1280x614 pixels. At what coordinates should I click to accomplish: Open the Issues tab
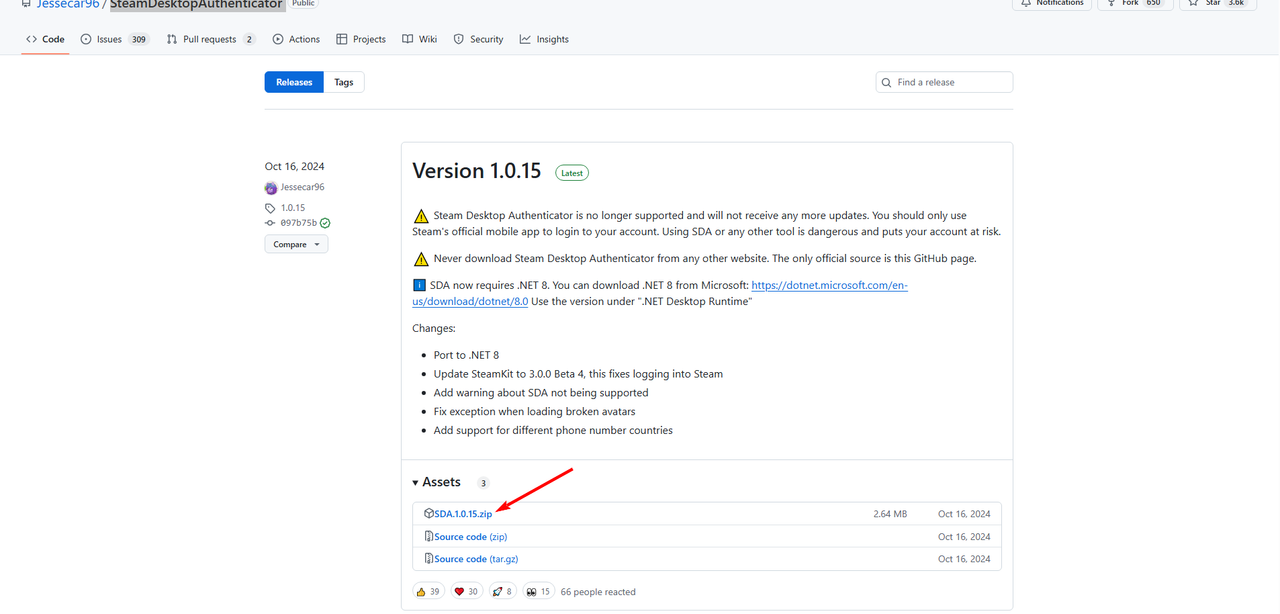point(113,39)
